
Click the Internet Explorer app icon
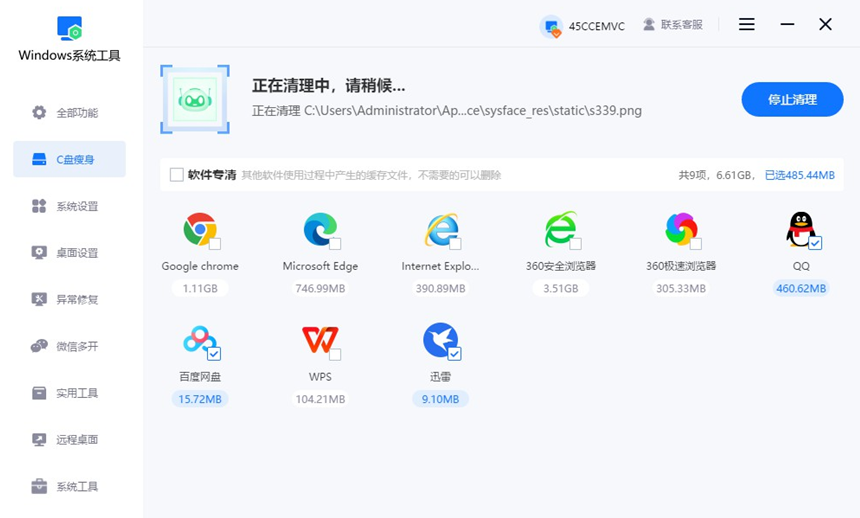[441, 229]
